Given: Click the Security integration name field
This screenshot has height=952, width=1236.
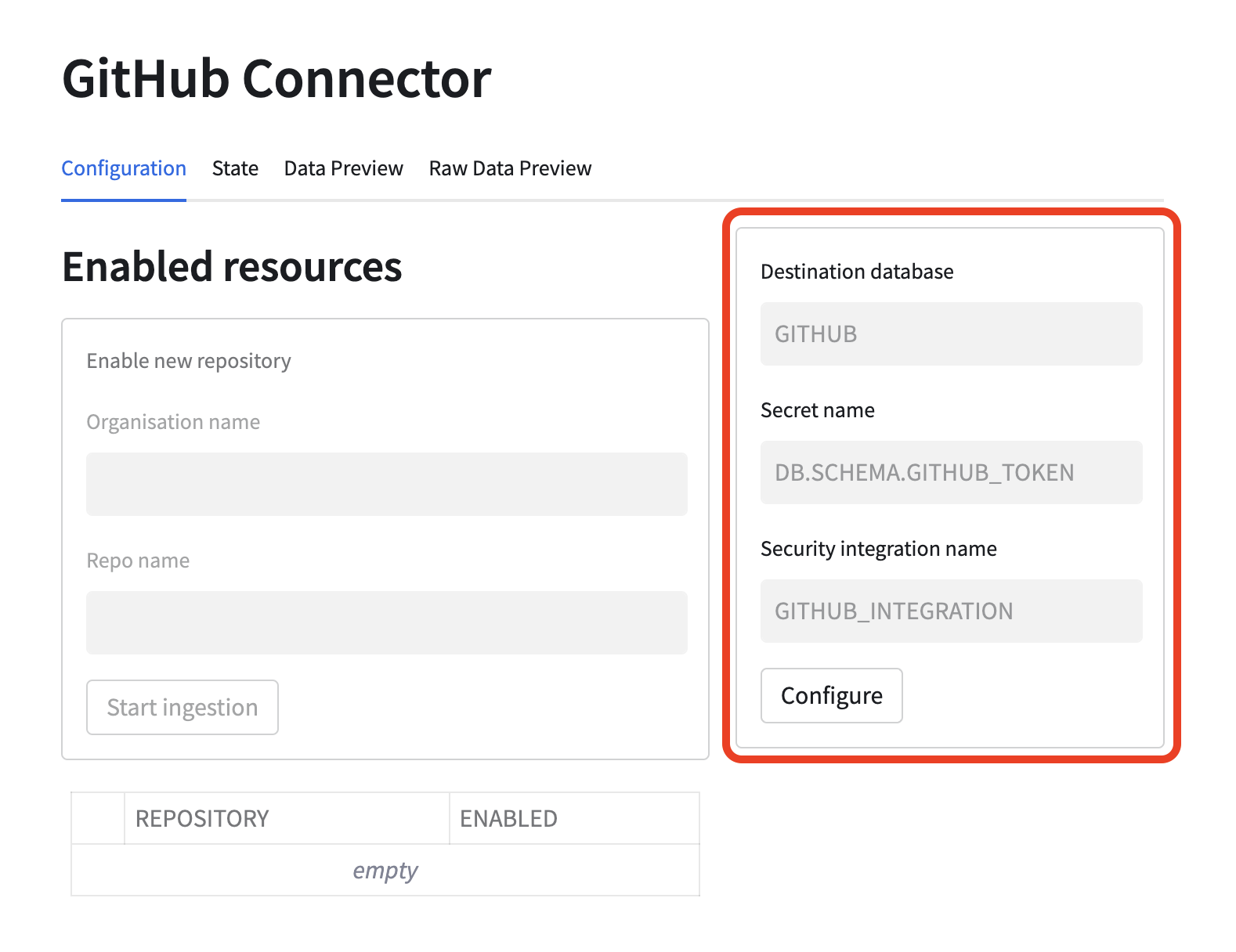Looking at the screenshot, I should 952,611.
